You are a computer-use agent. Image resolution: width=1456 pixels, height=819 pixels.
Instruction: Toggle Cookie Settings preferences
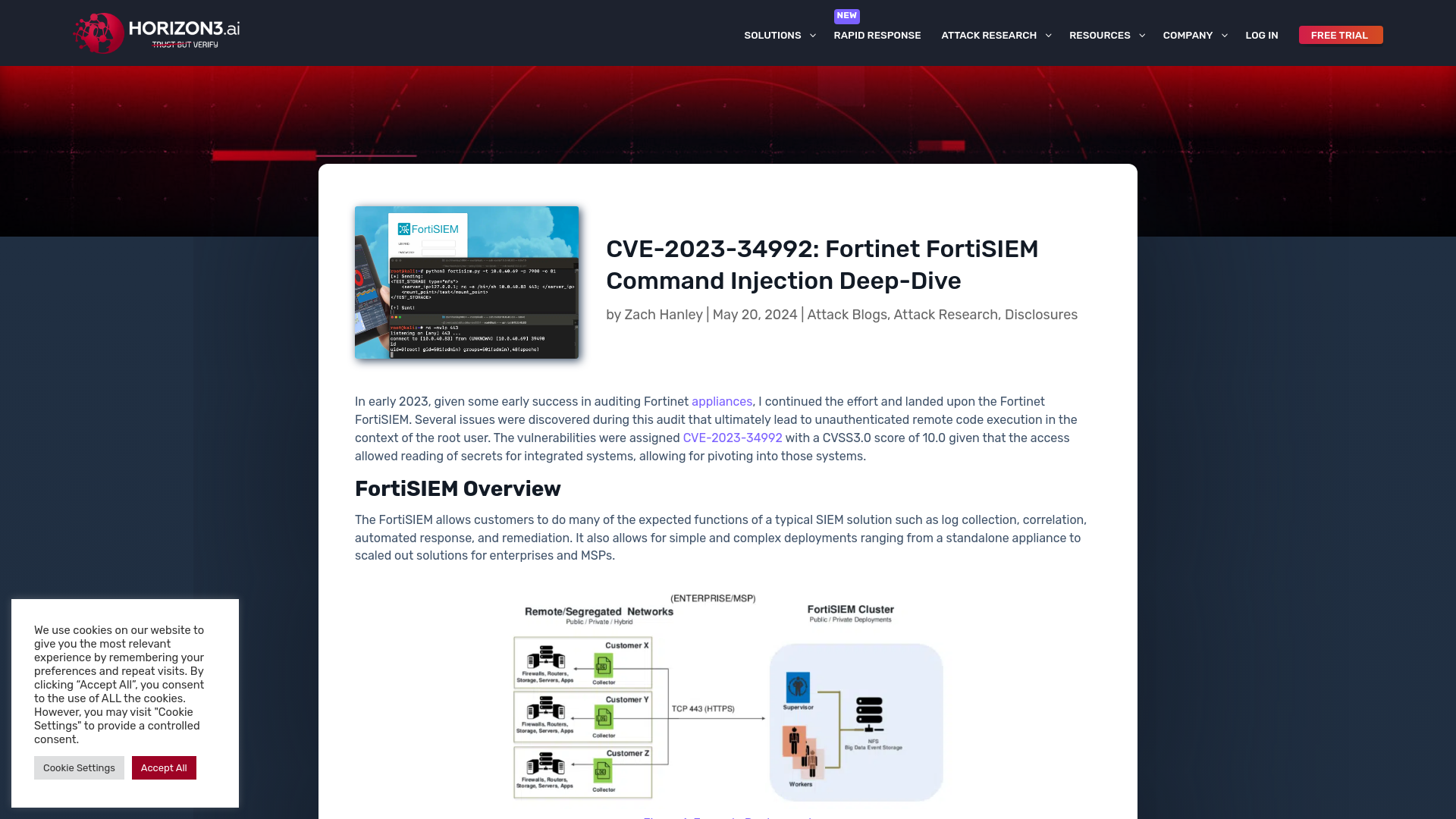(78, 768)
